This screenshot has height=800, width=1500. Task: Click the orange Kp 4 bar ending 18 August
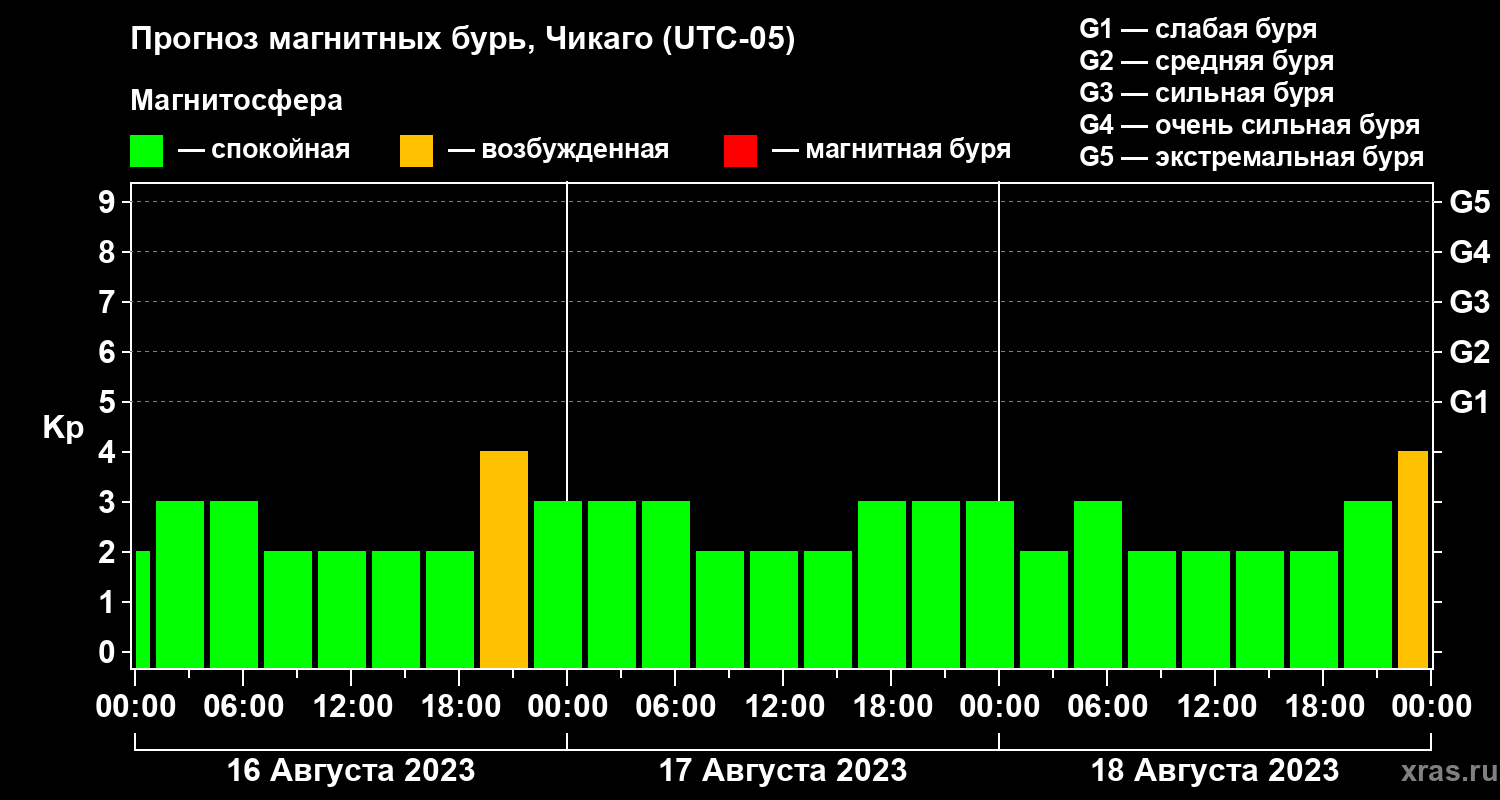pyautogui.click(x=1413, y=560)
